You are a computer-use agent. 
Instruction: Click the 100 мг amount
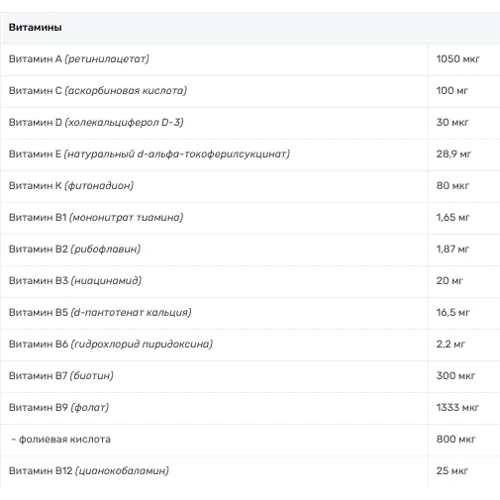(452, 91)
